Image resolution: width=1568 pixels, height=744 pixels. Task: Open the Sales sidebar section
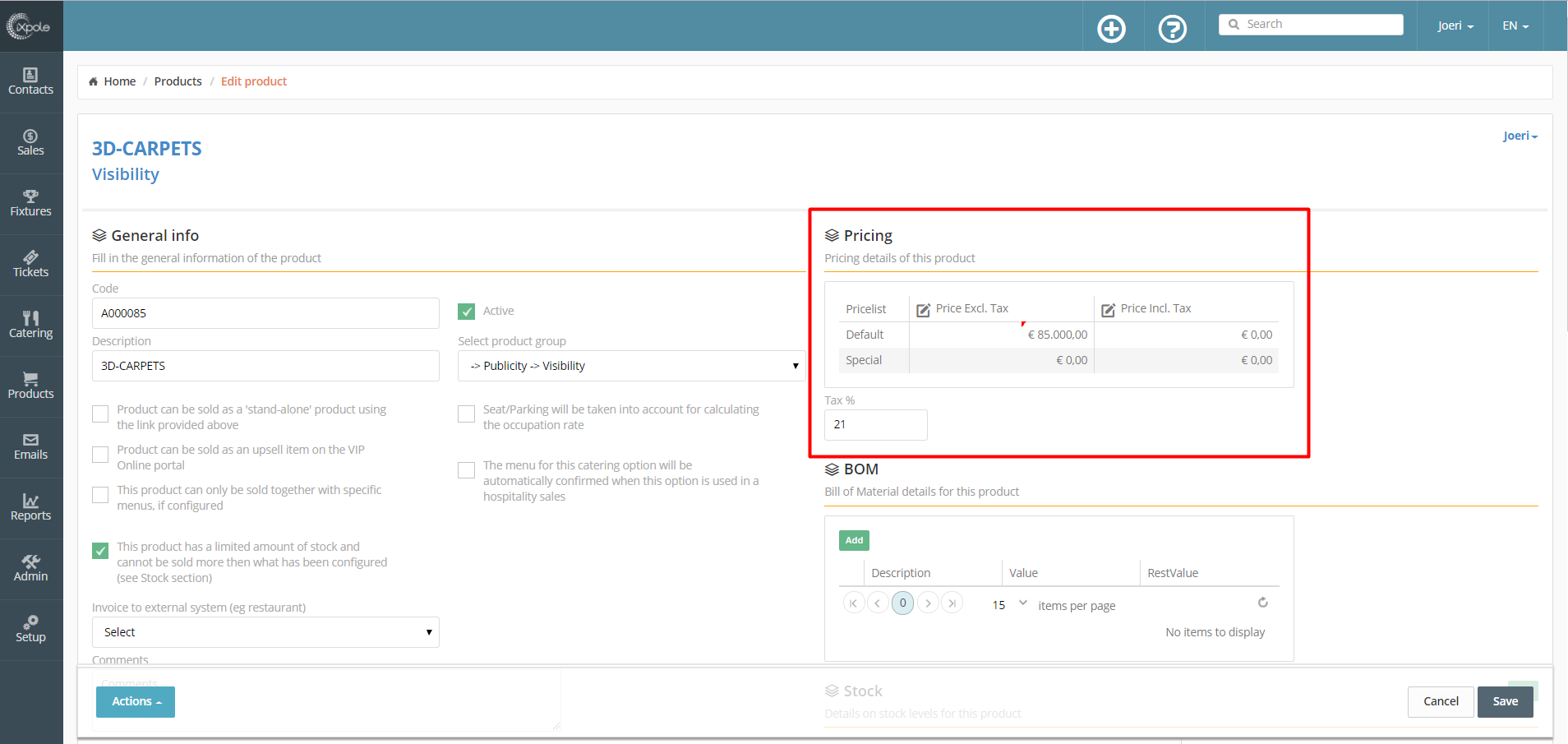pyautogui.click(x=31, y=143)
